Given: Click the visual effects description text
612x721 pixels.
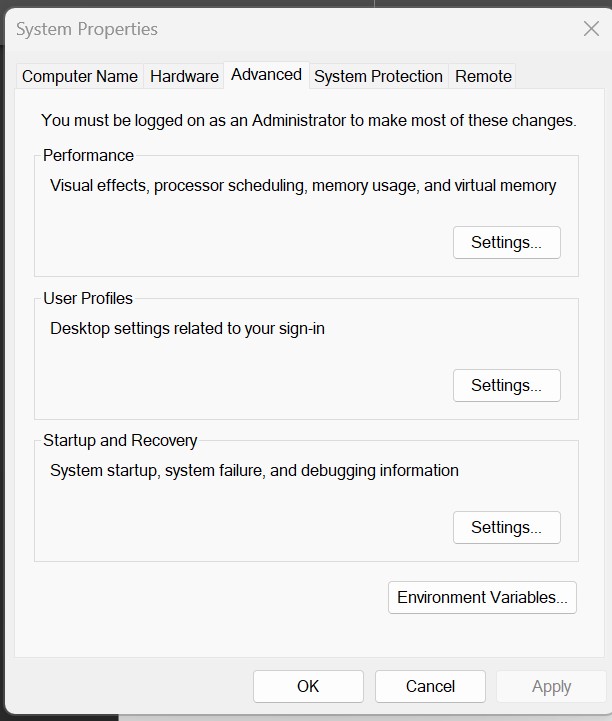Looking at the screenshot, I should (303, 185).
